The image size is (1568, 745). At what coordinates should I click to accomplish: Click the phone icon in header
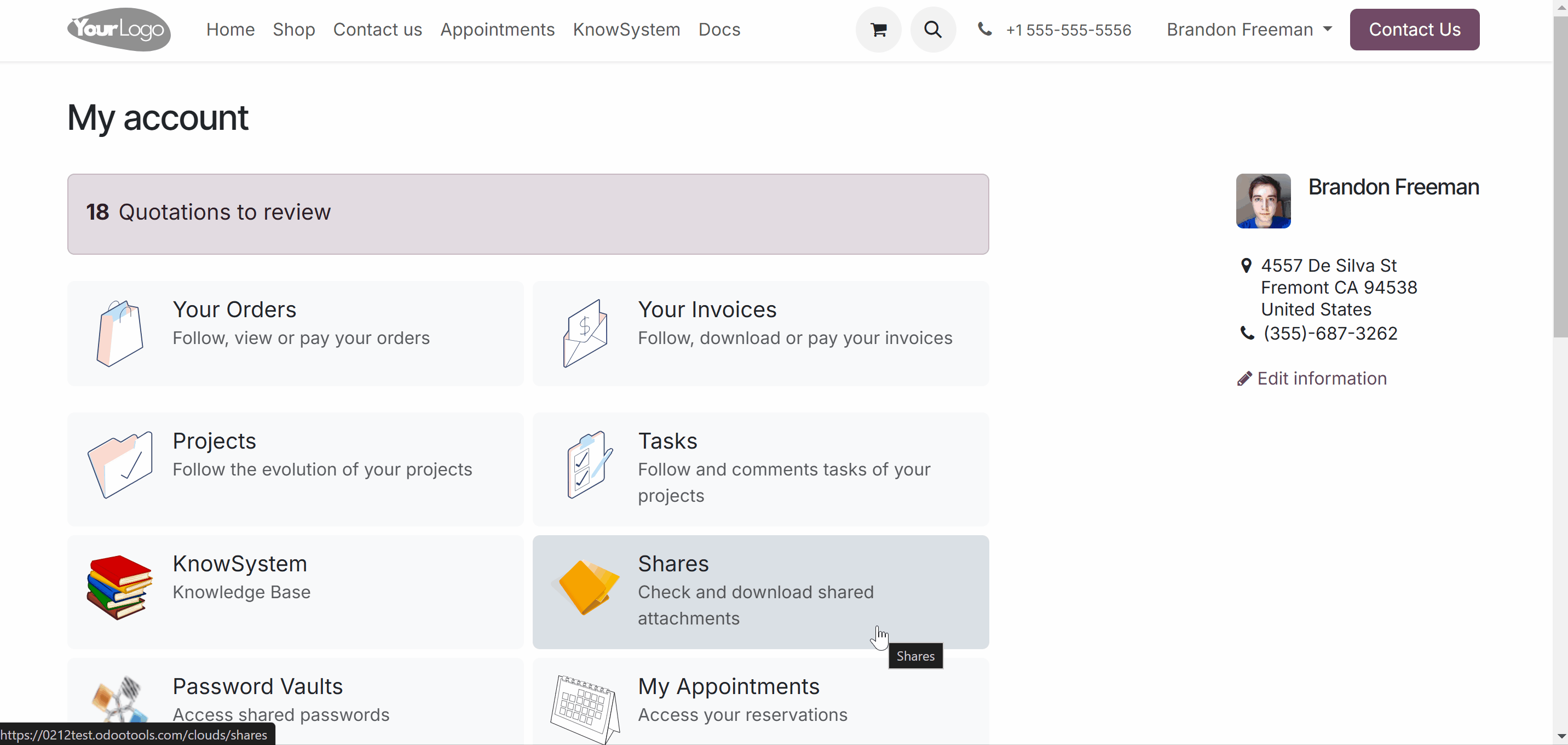(984, 28)
